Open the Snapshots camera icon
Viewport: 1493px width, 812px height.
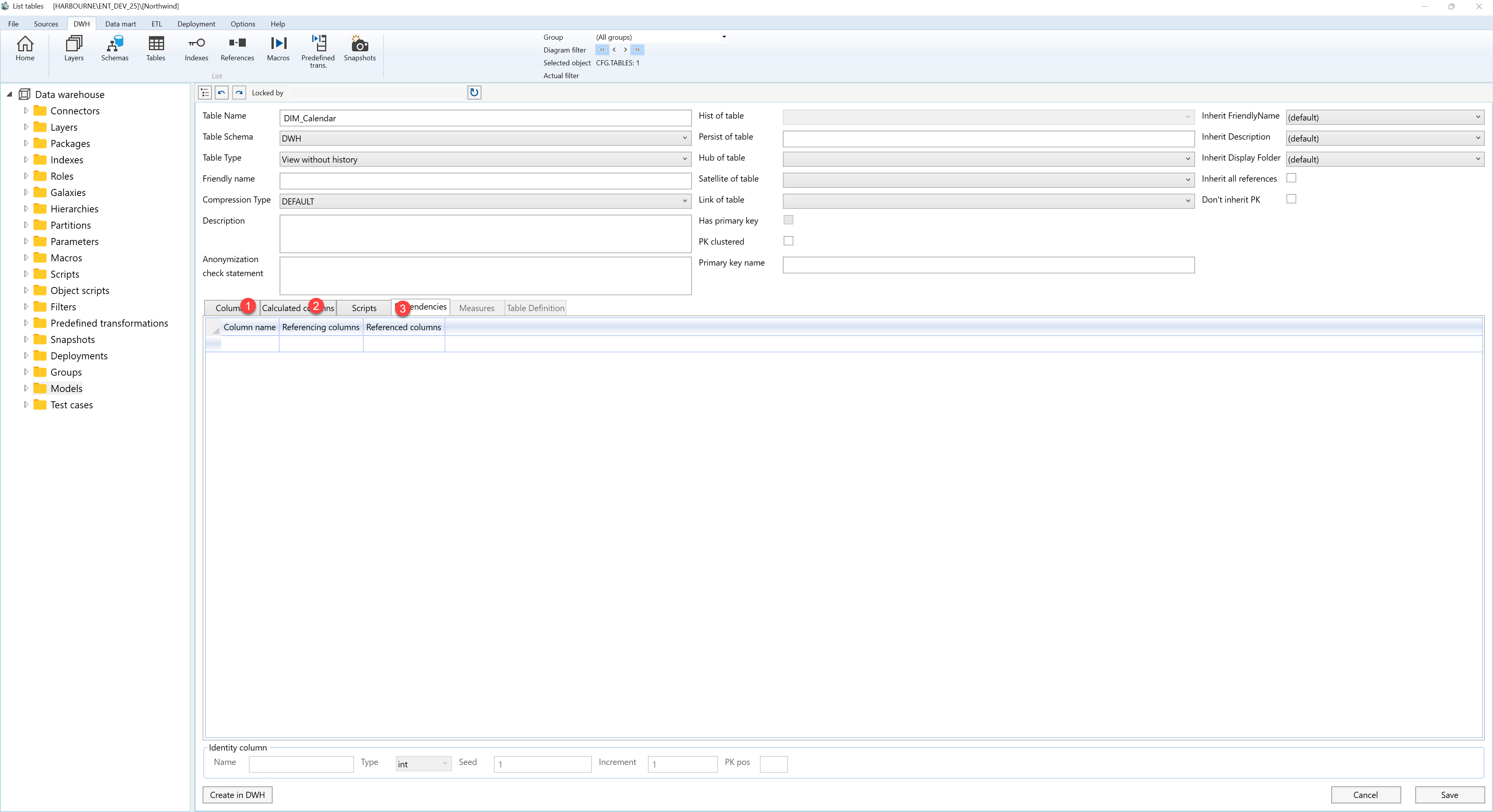[359, 48]
